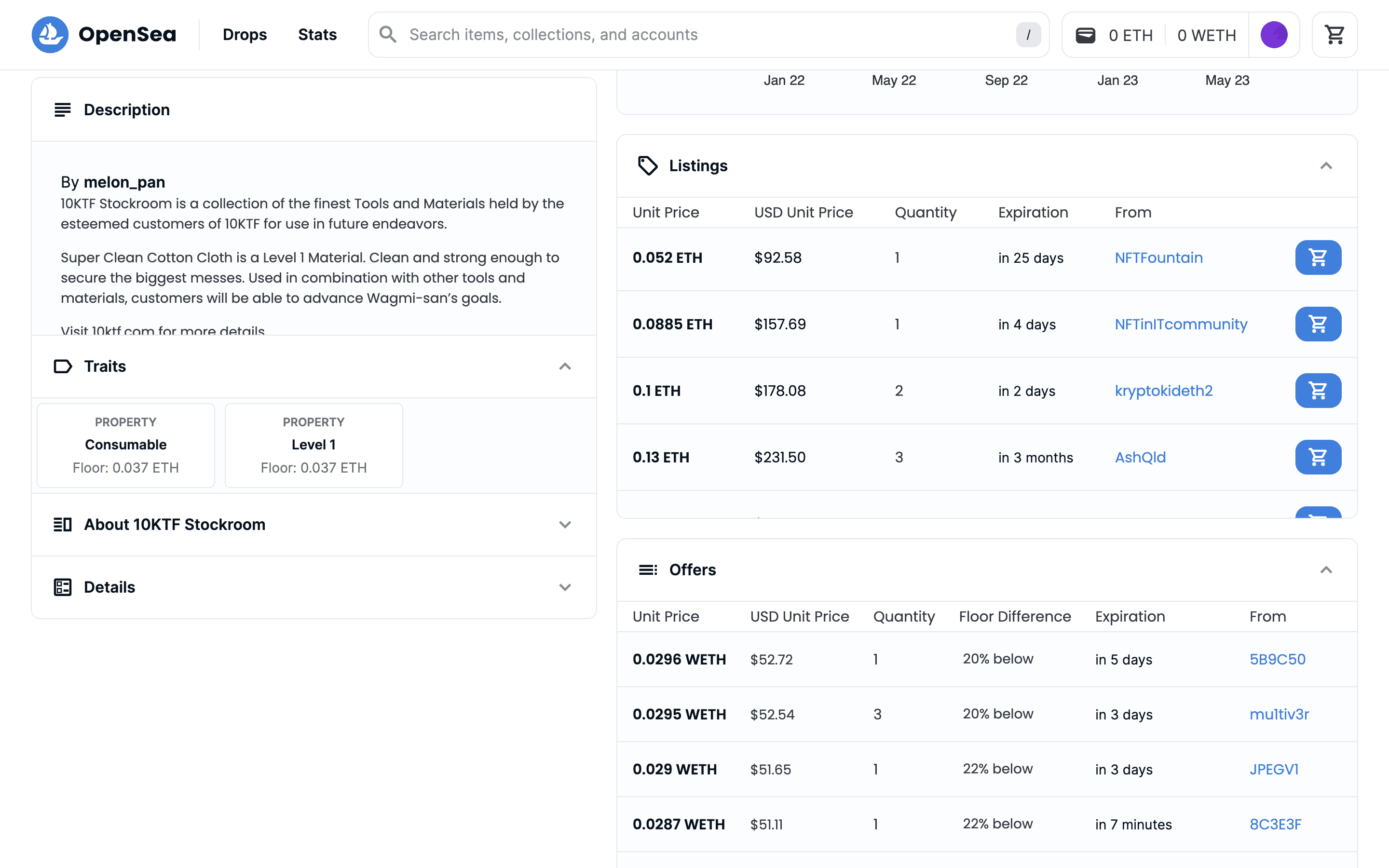This screenshot has width=1389, height=868.
Task: Expand the Details section
Action: (x=565, y=587)
